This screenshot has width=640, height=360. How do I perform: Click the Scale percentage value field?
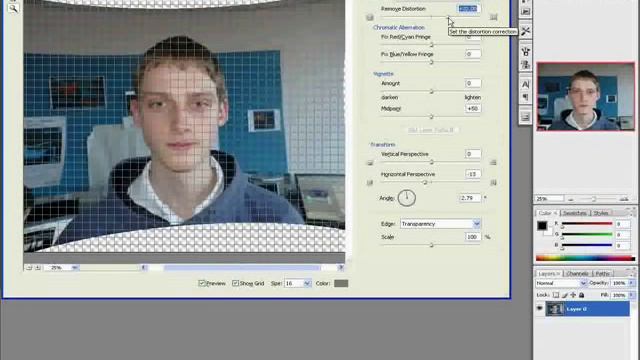473,237
